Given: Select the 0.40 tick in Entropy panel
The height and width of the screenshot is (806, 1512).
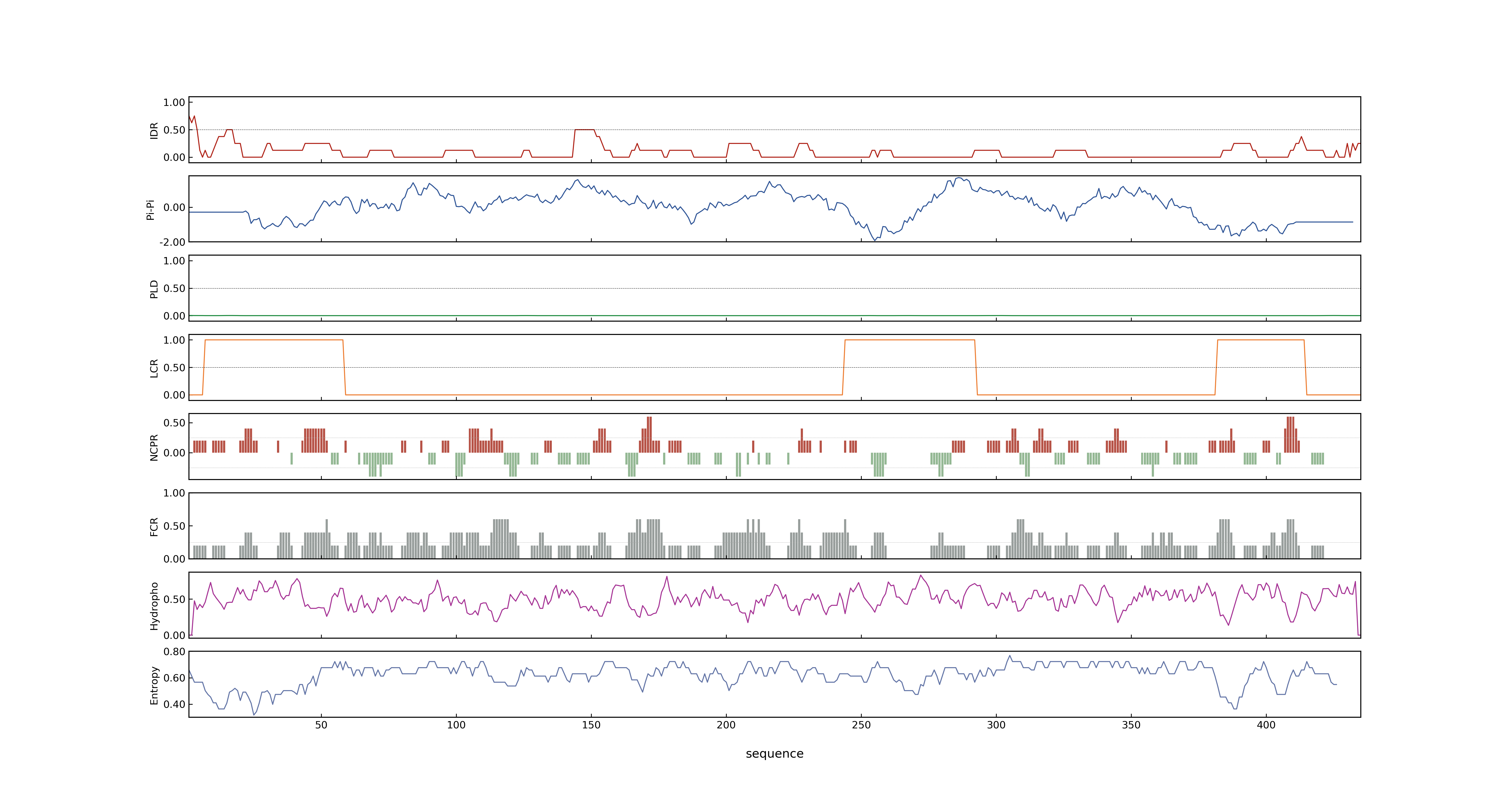Looking at the screenshot, I should pos(174,704).
